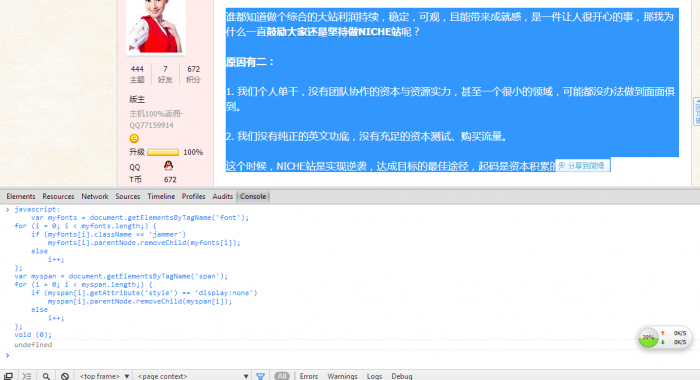Switch to the Resources tab
This screenshot has height=380, width=700.
(x=58, y=196)
